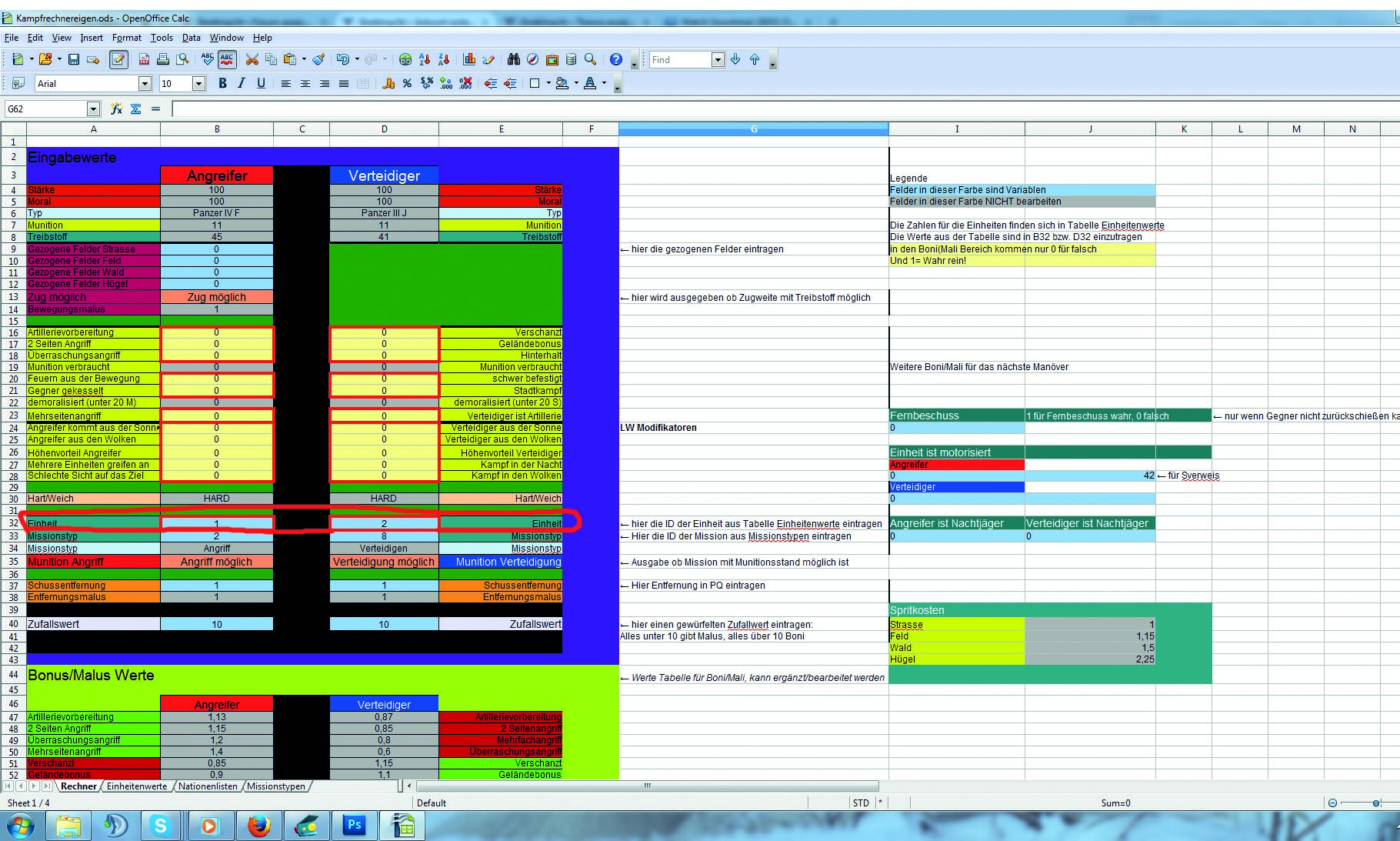Open Find & Replace binoculars icon
The height and width of the screenshot is (841, 1400).
(x=513, y=59)
